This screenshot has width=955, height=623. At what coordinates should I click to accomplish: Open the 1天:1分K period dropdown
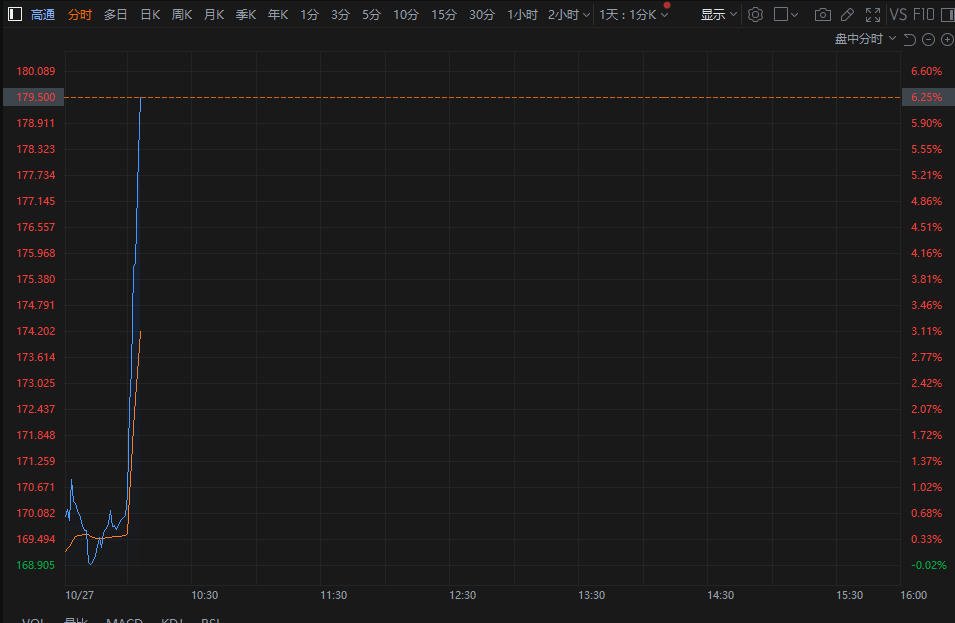[633, 14]
